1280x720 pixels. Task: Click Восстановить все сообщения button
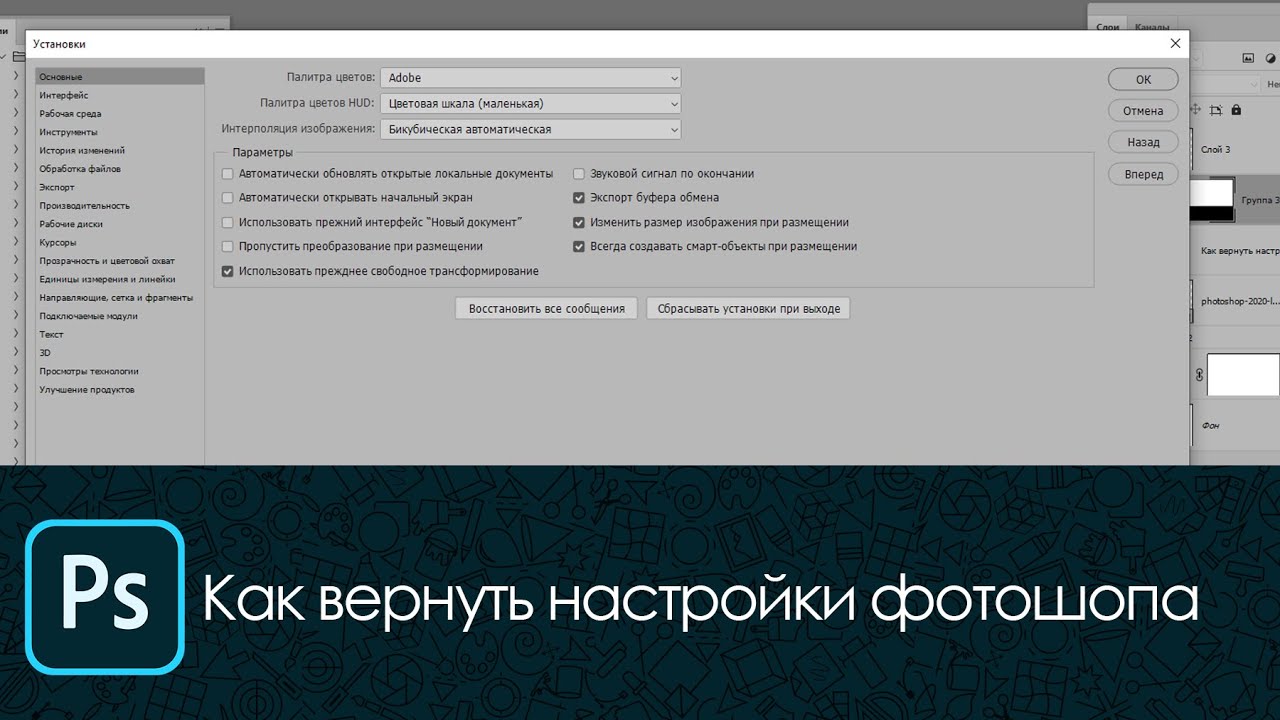click(x=547, y=309)
